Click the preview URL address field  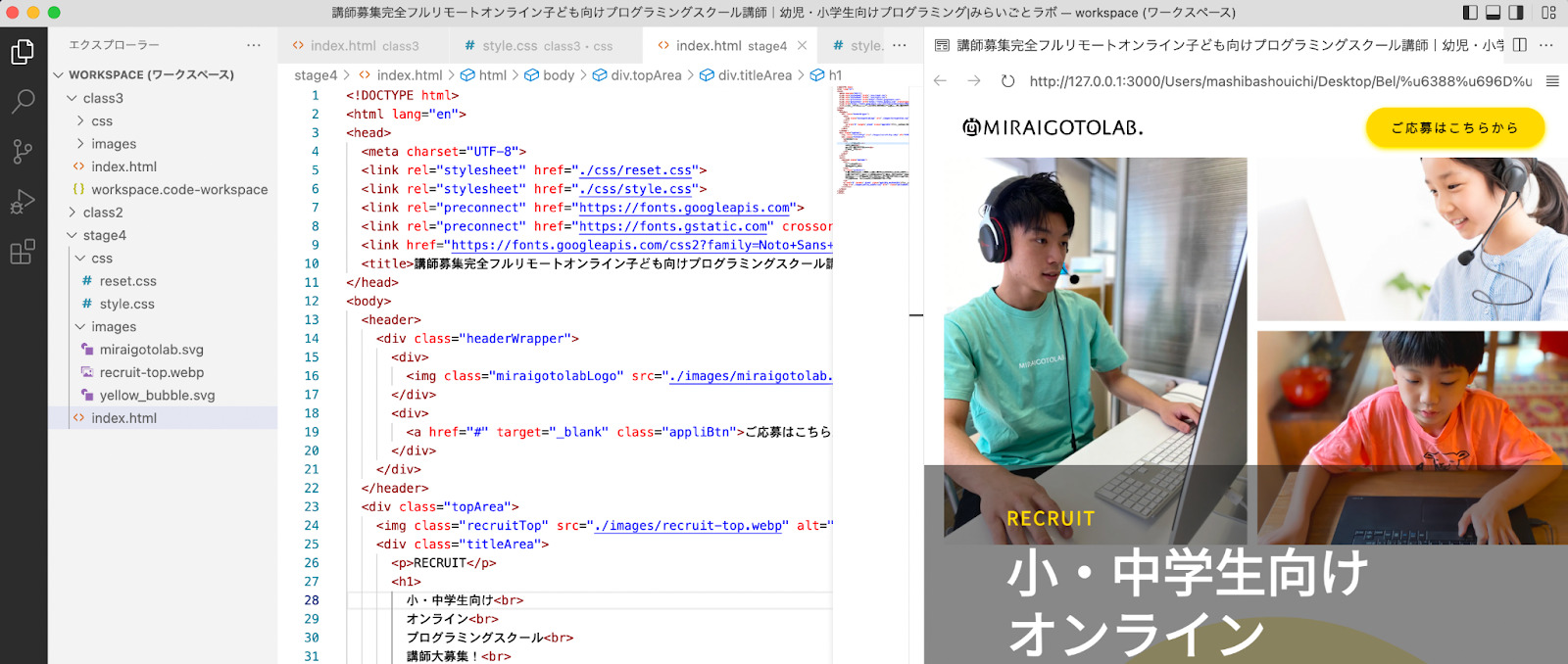pyautogui.click(x=1280, y=81)
